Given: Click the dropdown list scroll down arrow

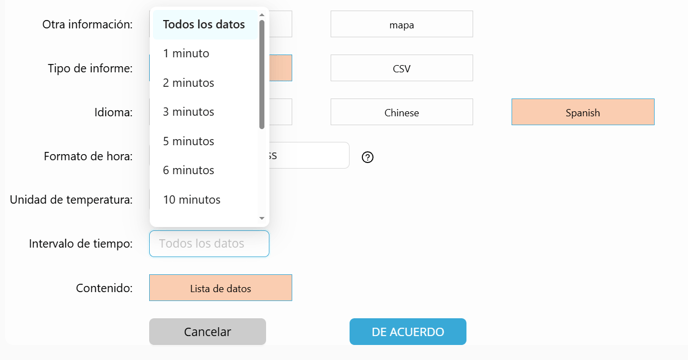Looking at the screenshot, I should pyautogui.click(x=262, y=218).
